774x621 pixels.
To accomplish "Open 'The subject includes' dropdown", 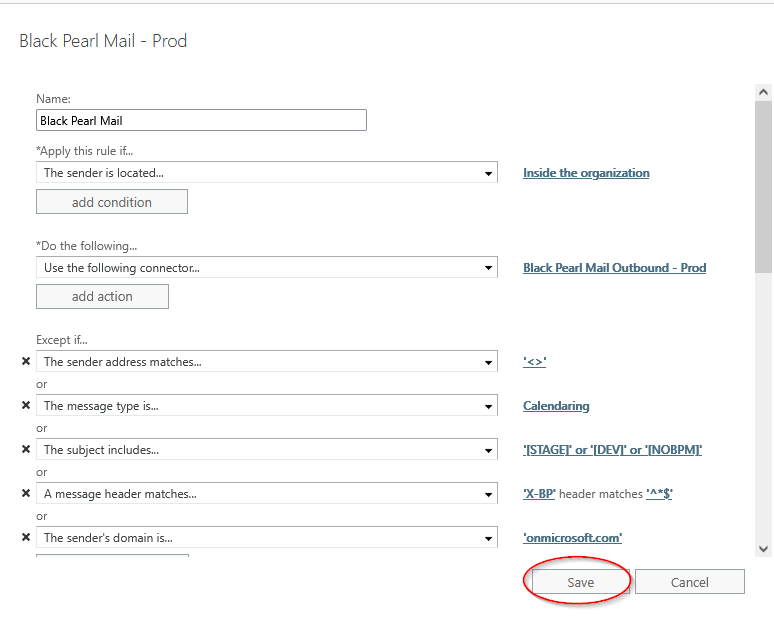I will click(x=488, y=450).
